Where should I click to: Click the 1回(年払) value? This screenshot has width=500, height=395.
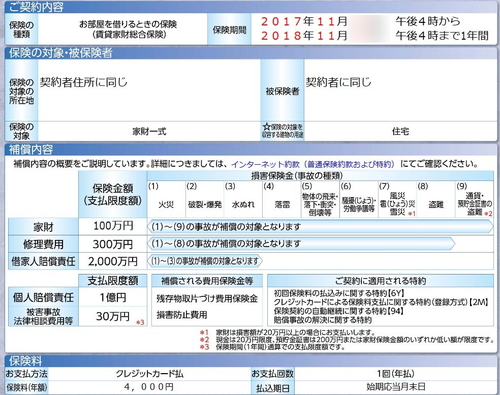point(396,374)
